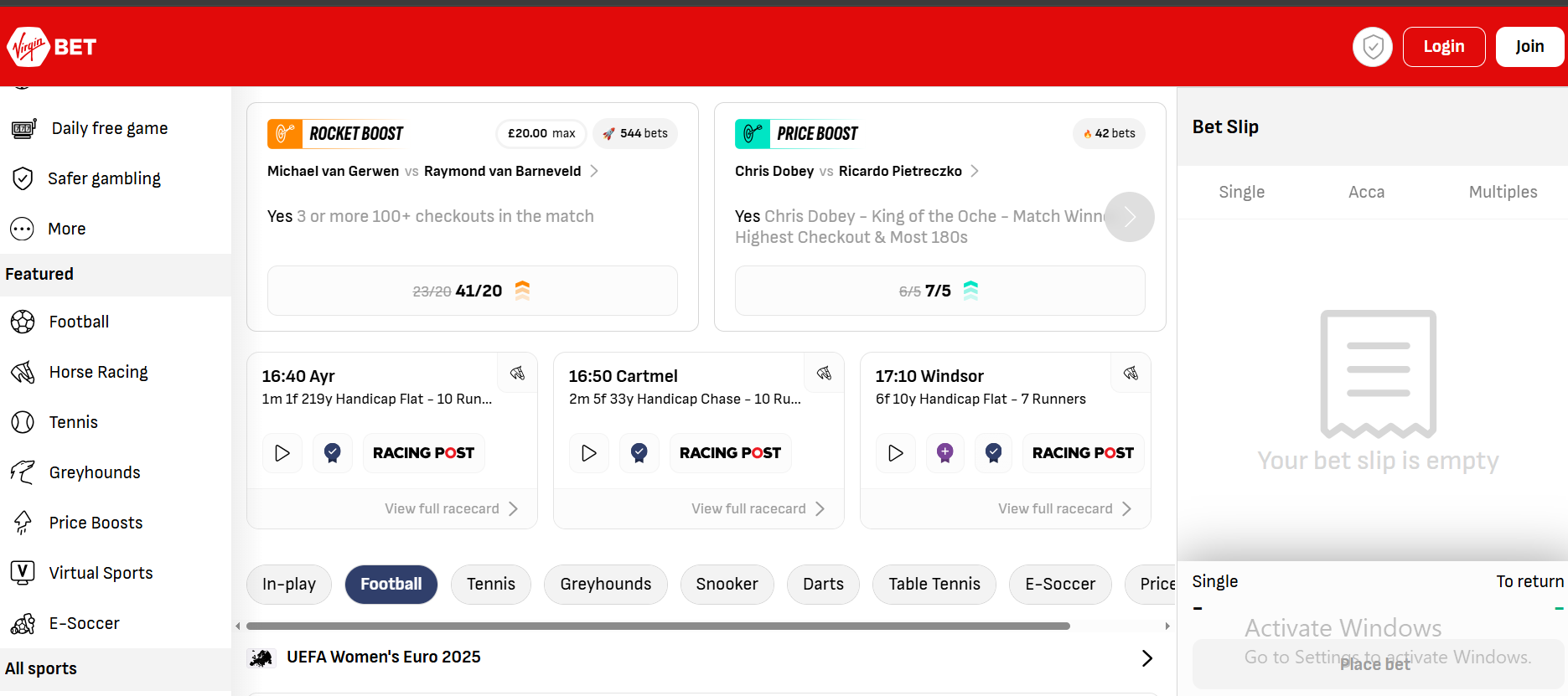Select the In-play filter chip
Image resolution: width=1568 pixels, height=696 pixels.
(x=289, y=585)
